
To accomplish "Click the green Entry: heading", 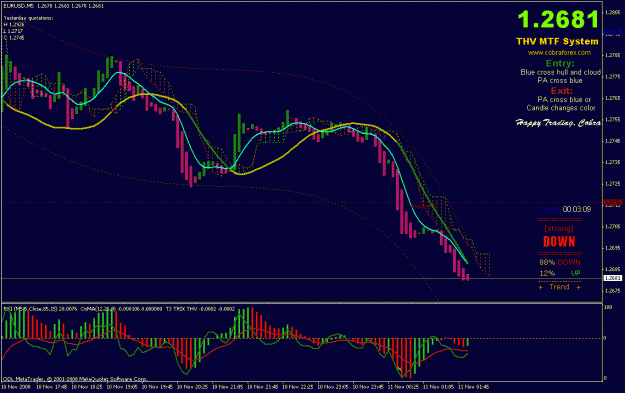I will [x=560, y=63].
